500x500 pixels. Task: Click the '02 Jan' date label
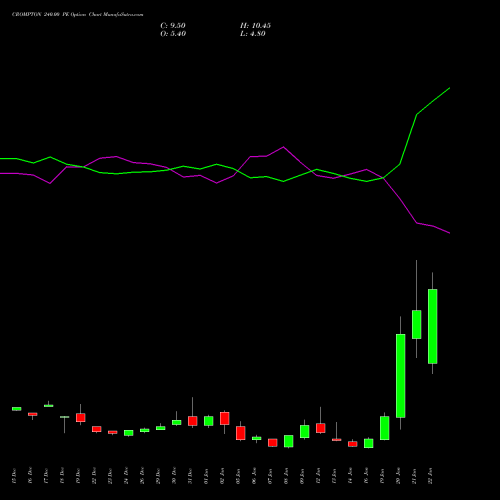222,476
